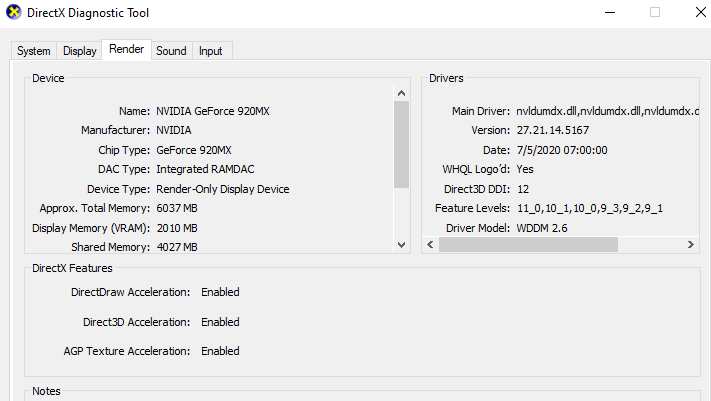Click Device panel scroll up arrow
This screenshot has width=711, height=401.
pyautogui.click(x=401, y=93)
